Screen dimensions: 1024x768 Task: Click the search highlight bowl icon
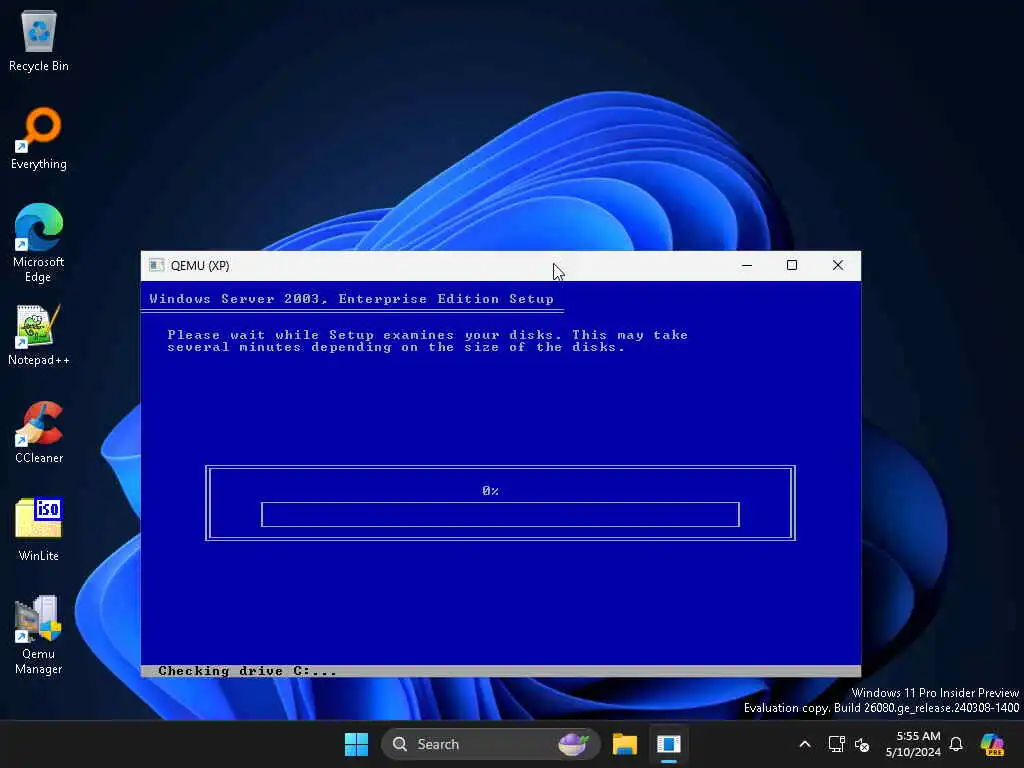pos(573,744)
